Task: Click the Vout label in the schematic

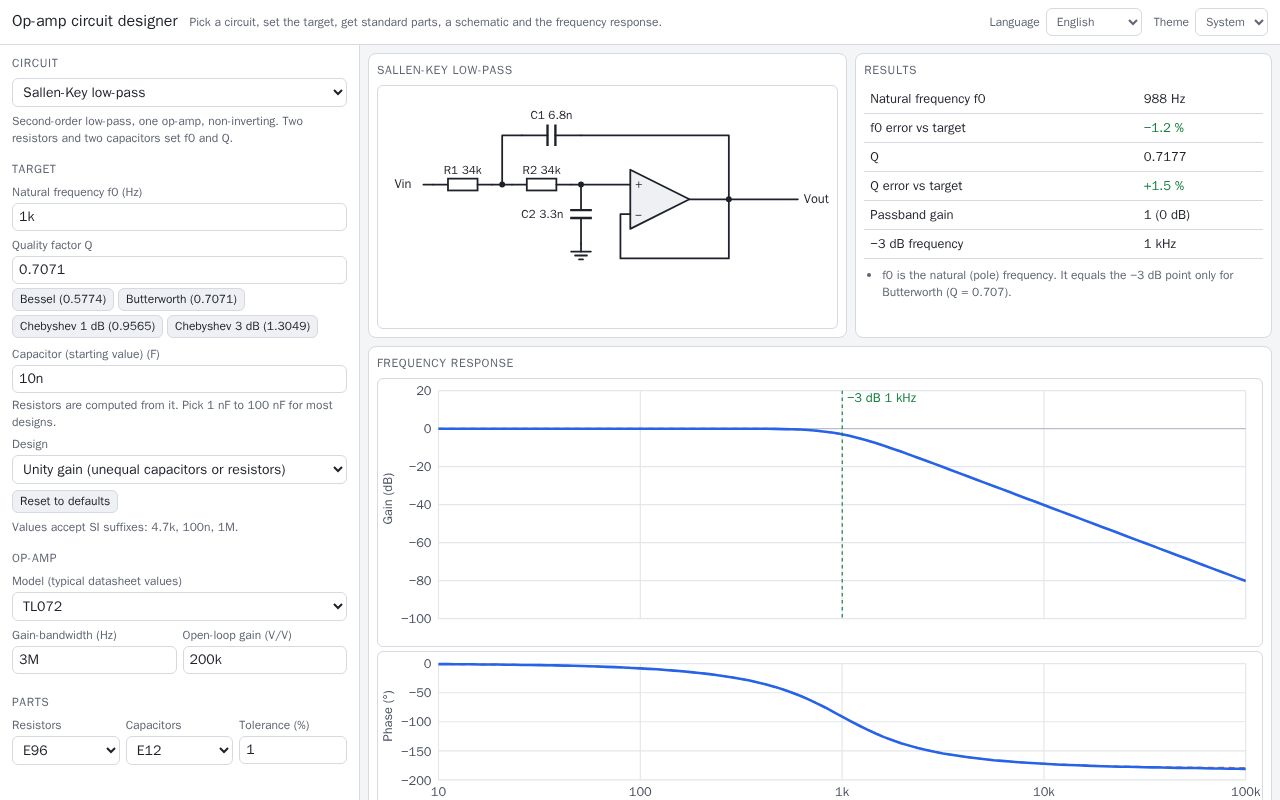Action: click(x=816, y=199)
